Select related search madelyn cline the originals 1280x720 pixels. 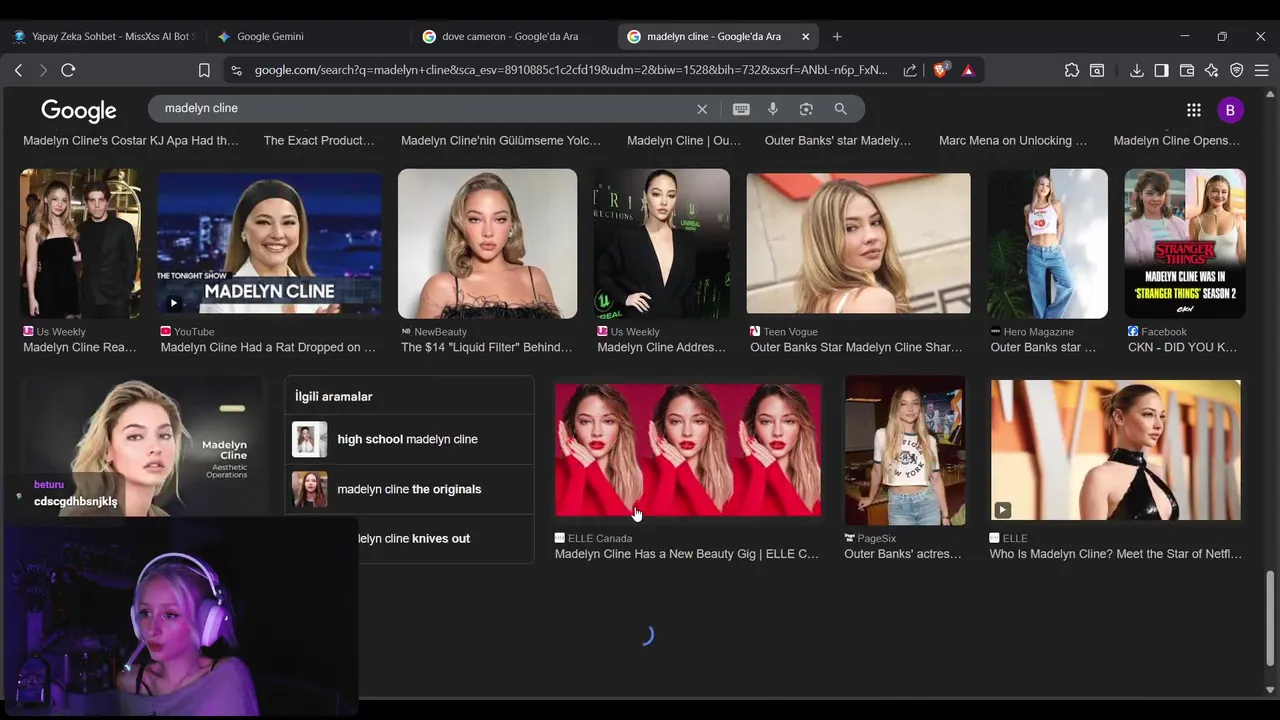409,489
